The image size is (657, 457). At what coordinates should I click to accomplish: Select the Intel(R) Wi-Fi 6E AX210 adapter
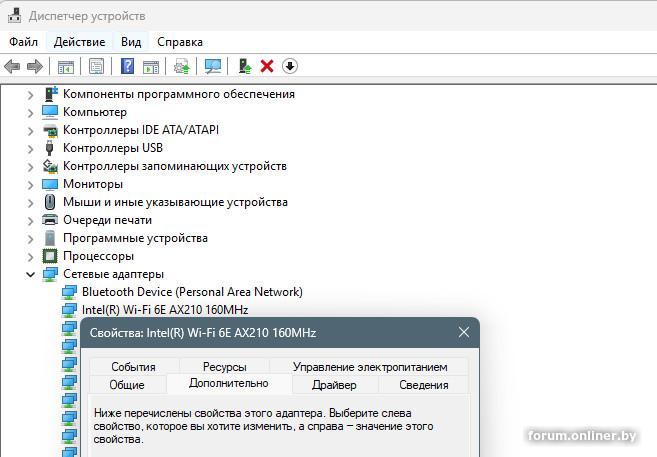point(165,310)
